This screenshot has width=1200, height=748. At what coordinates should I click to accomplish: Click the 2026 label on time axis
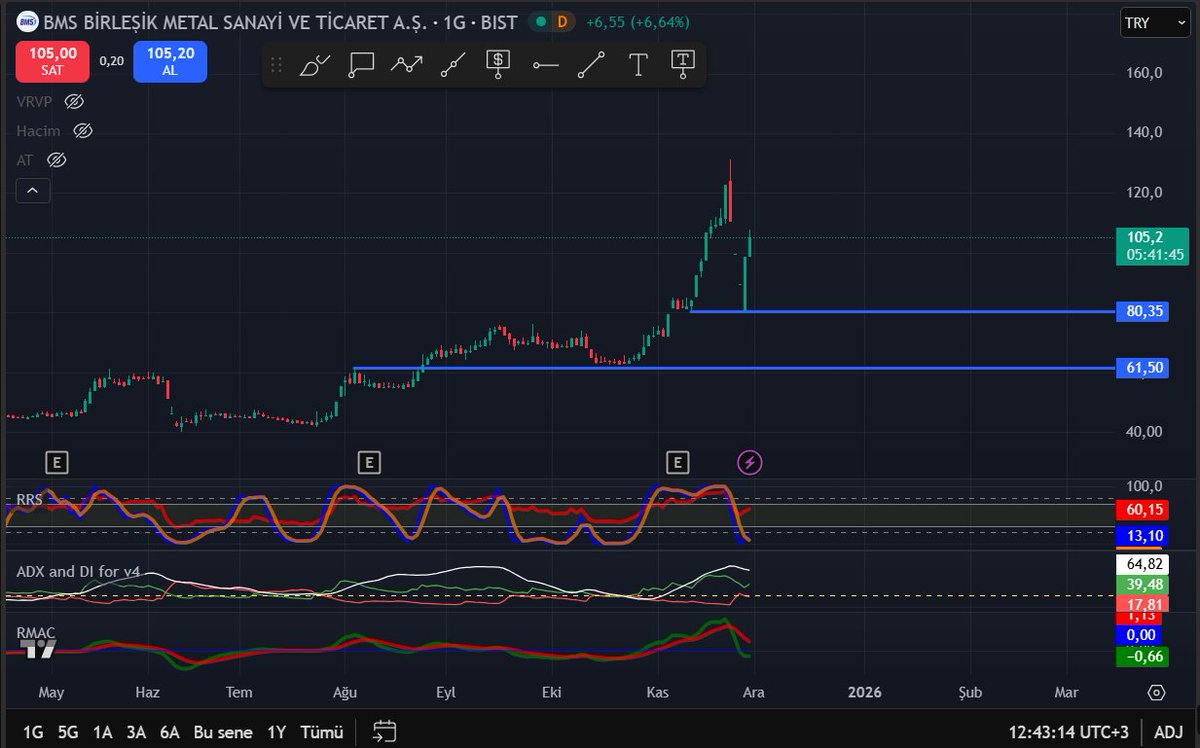pos(863,692)
